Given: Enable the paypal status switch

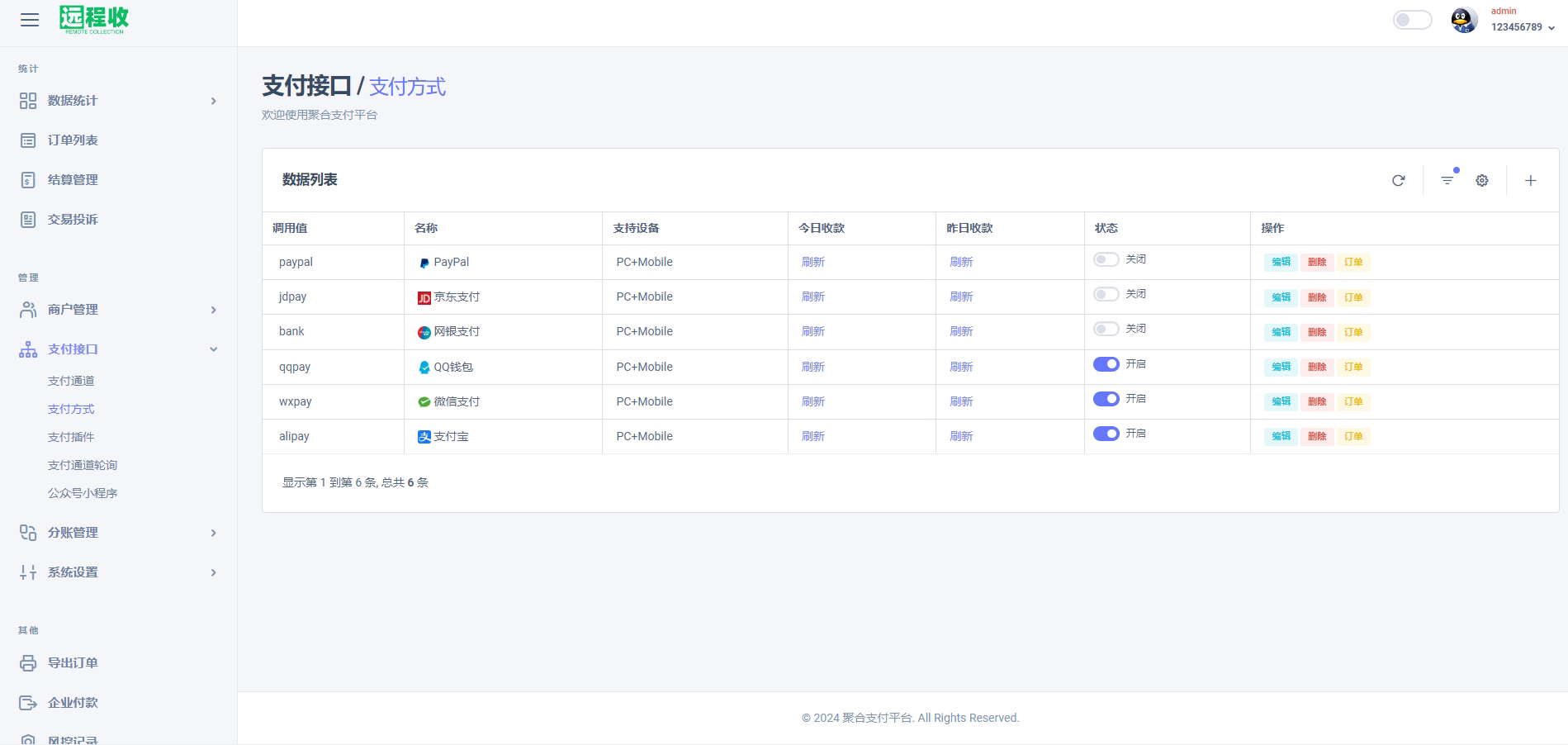Looking at the screenshot, I should point(1106,259).
